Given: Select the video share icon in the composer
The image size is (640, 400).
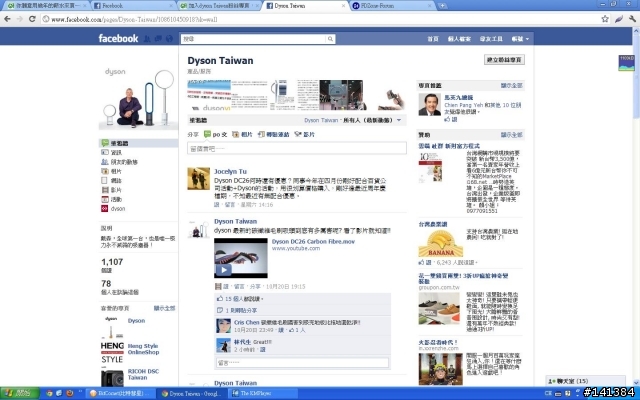Looking at the screenshot, I should (298, 134).
